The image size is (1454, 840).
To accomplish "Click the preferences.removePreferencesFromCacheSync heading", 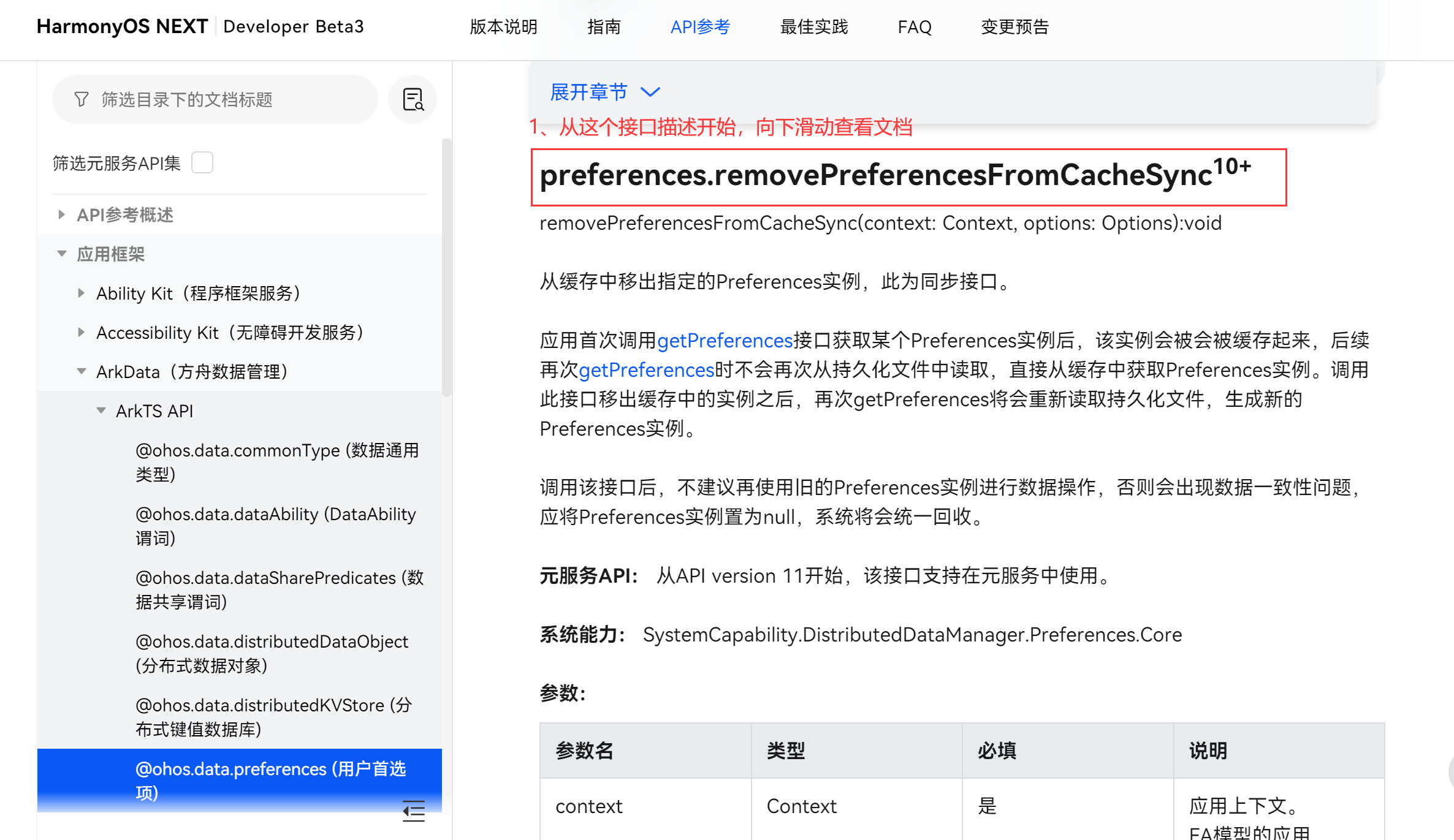I will coord(895,175).
